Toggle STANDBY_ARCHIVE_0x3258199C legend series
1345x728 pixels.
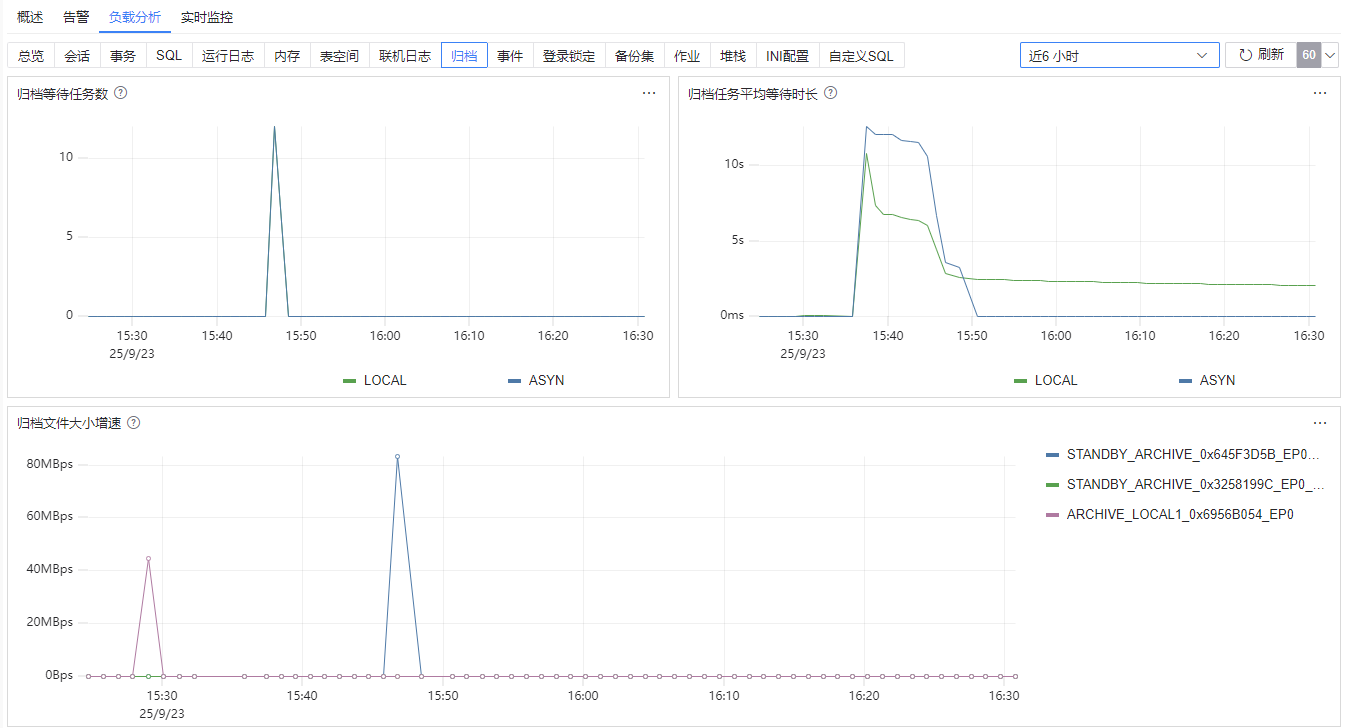point(1185,484)
